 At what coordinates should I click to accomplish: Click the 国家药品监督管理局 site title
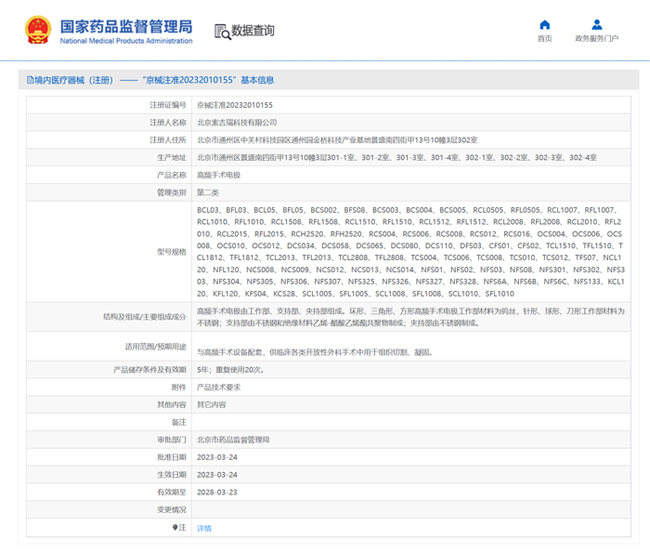pyautogui.click(x=126, y=25)
